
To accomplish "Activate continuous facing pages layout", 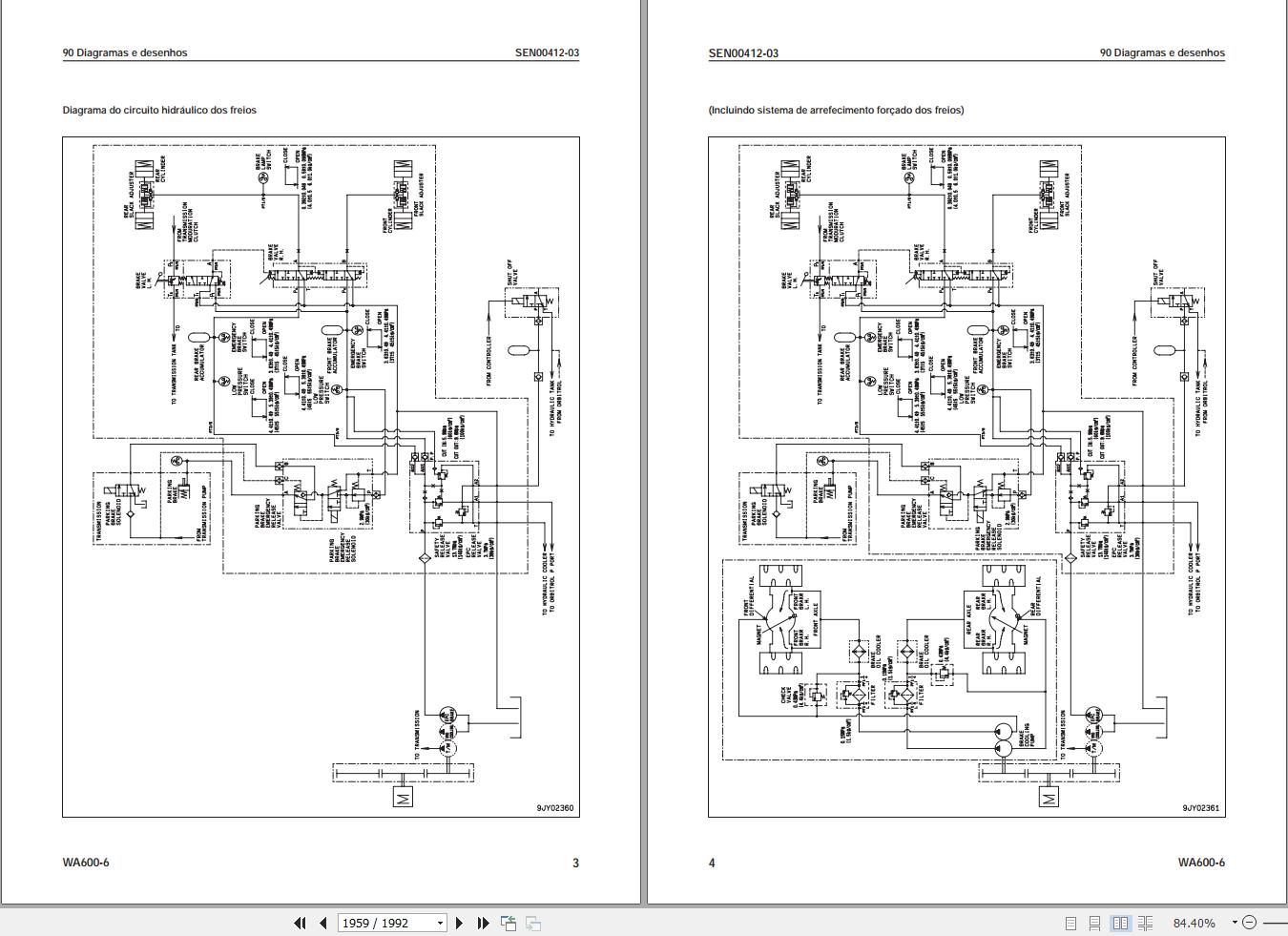I will (1145, 923).
